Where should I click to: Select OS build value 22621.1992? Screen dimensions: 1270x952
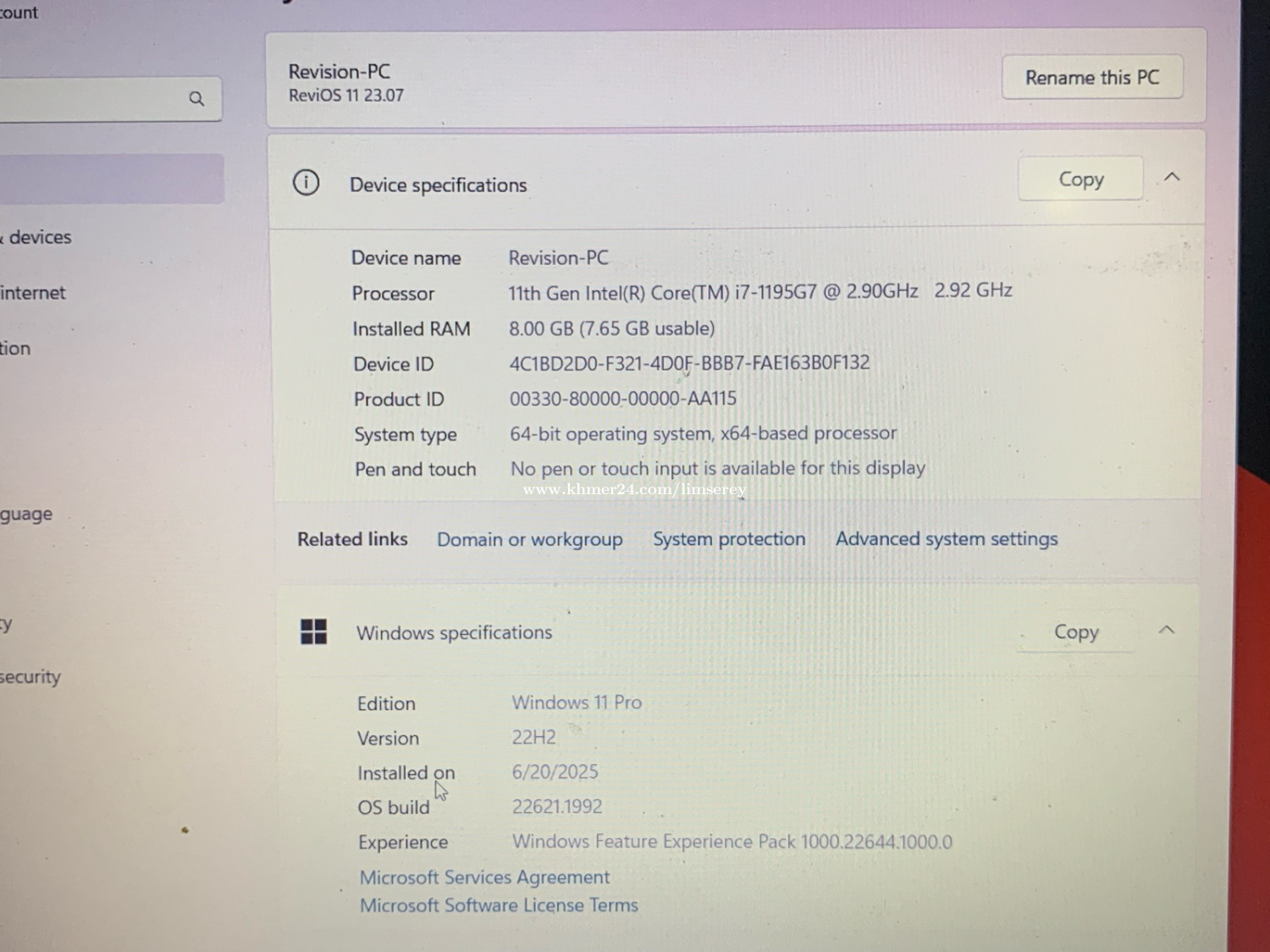[x=557, y=806]
